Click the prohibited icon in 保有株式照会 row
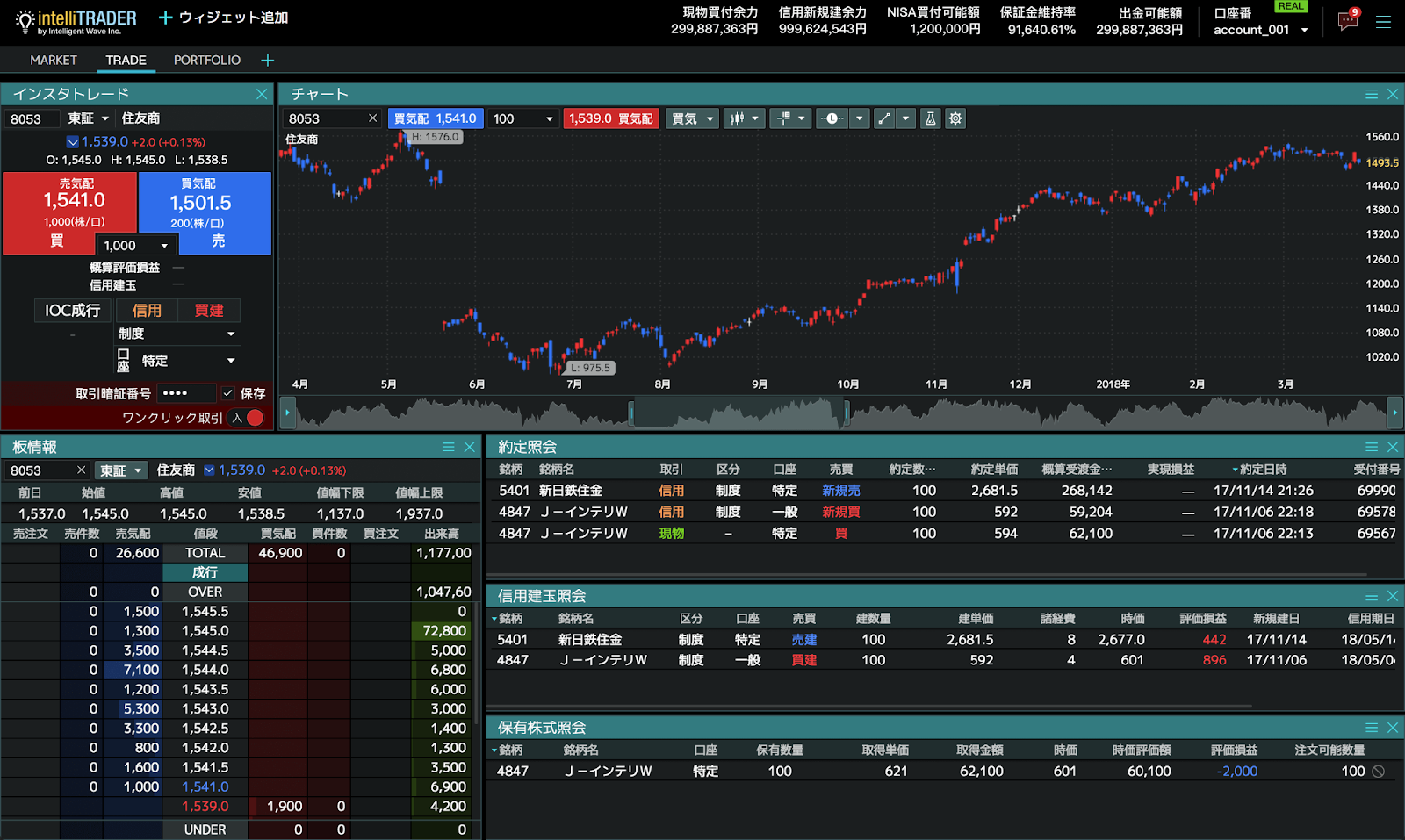1405x840 pixels. [1379, 772]
